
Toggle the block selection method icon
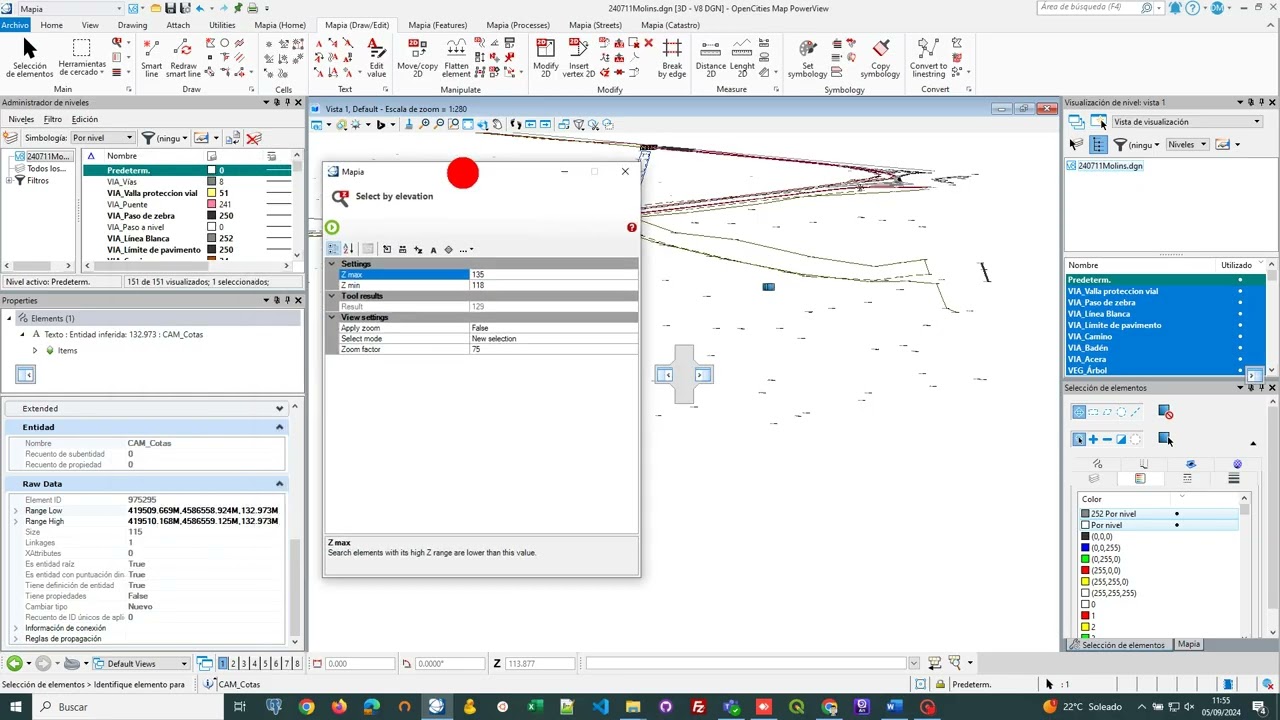pos(1093,412)
